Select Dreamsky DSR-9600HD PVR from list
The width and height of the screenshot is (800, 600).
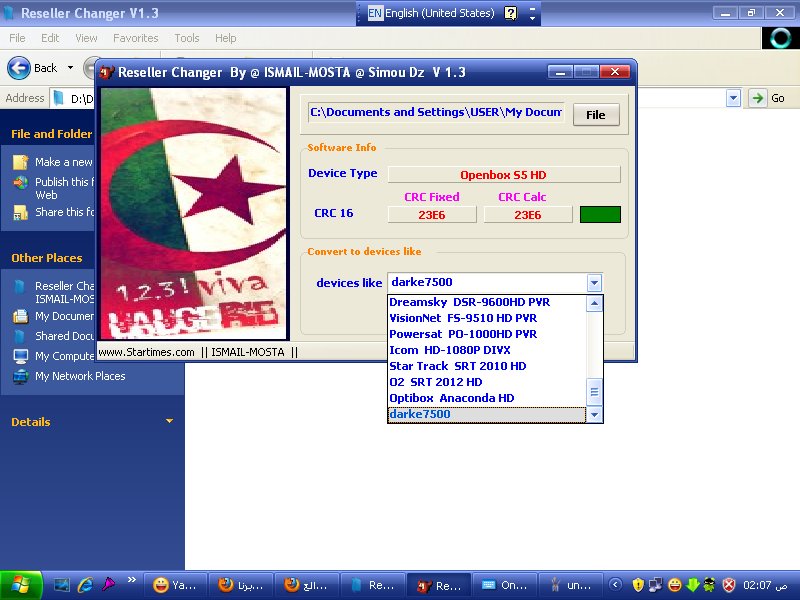point(487,302)
